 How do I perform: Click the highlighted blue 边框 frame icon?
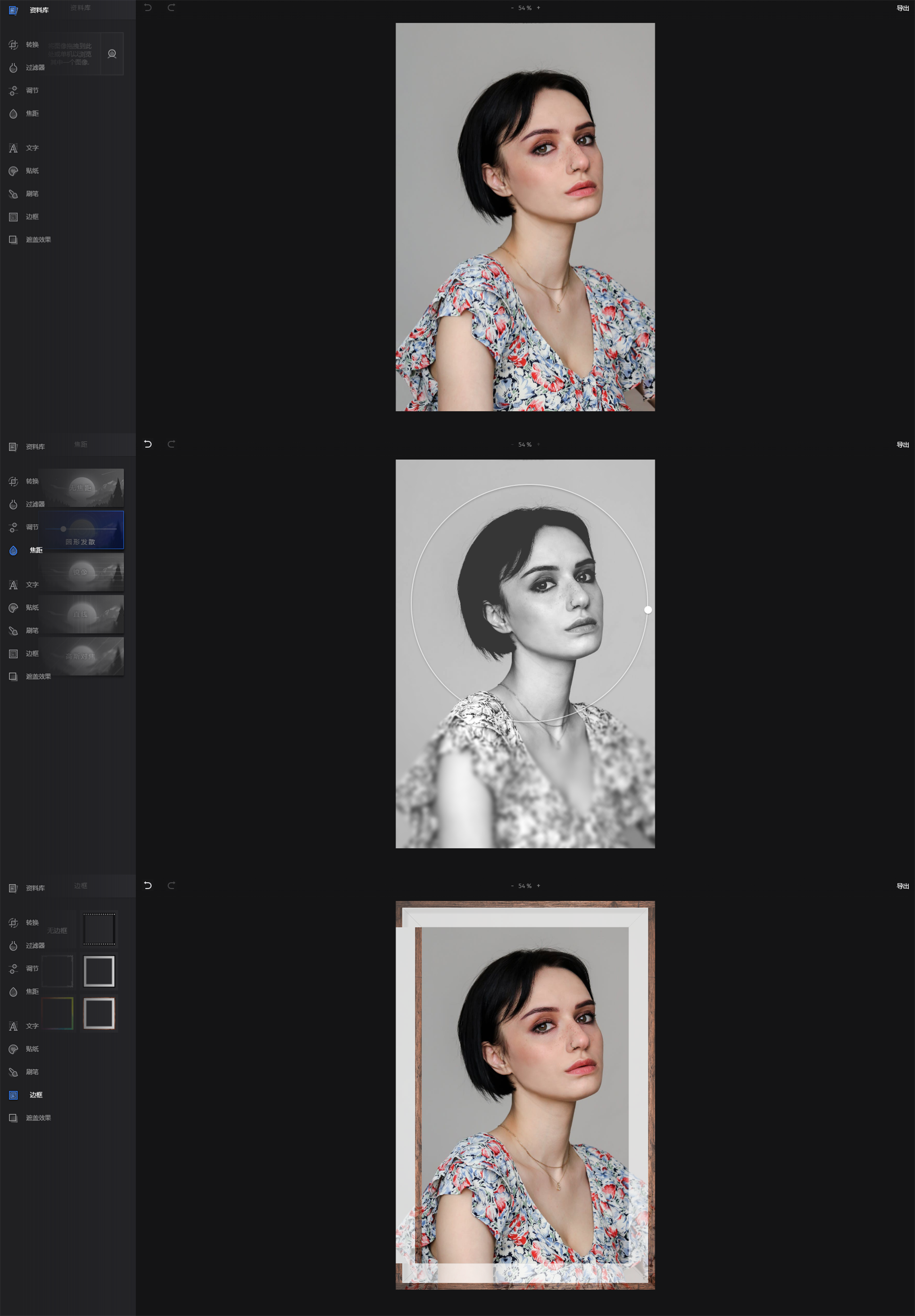pos(13,1095)
